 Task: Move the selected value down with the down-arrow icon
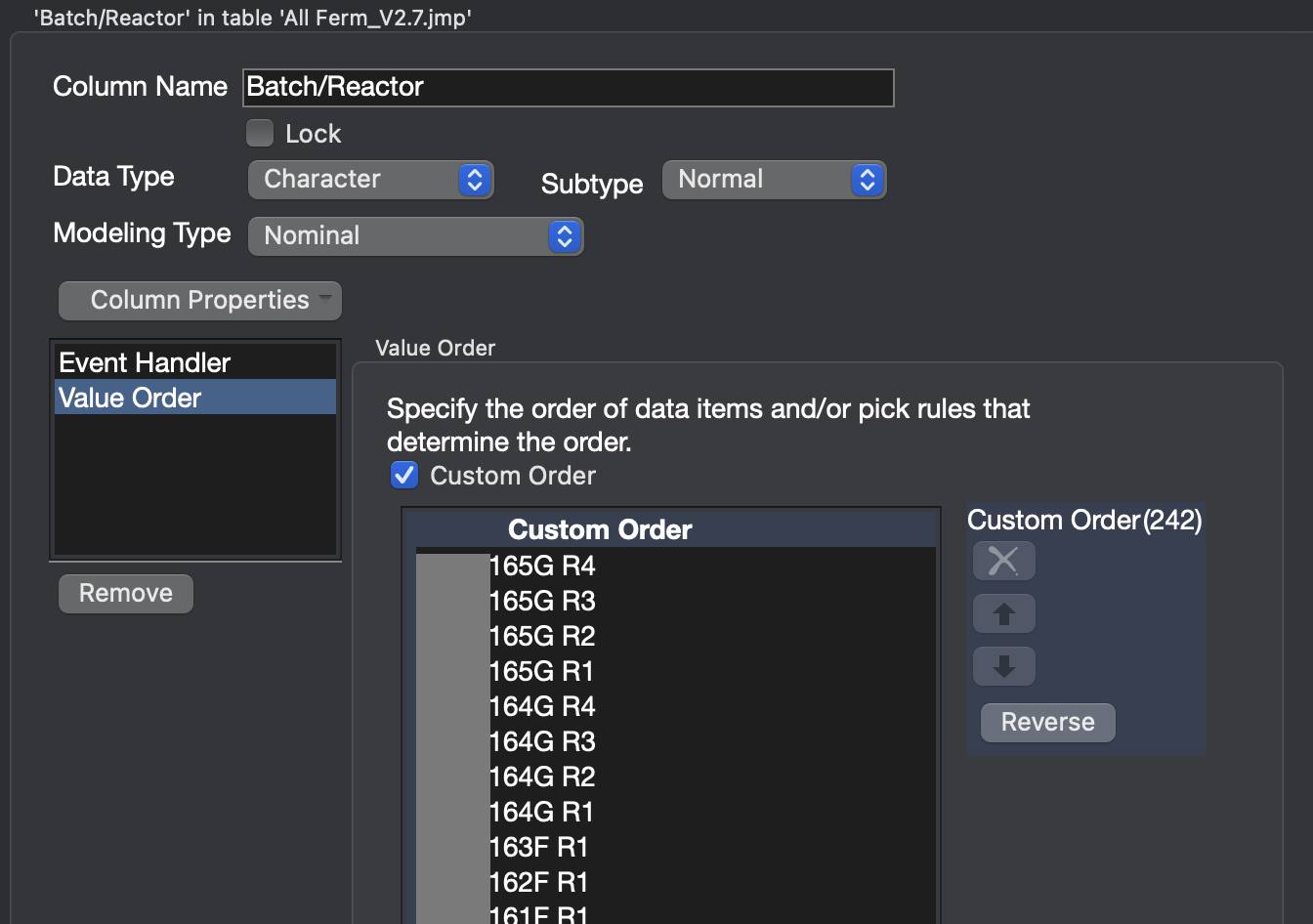coord(1003,665)
